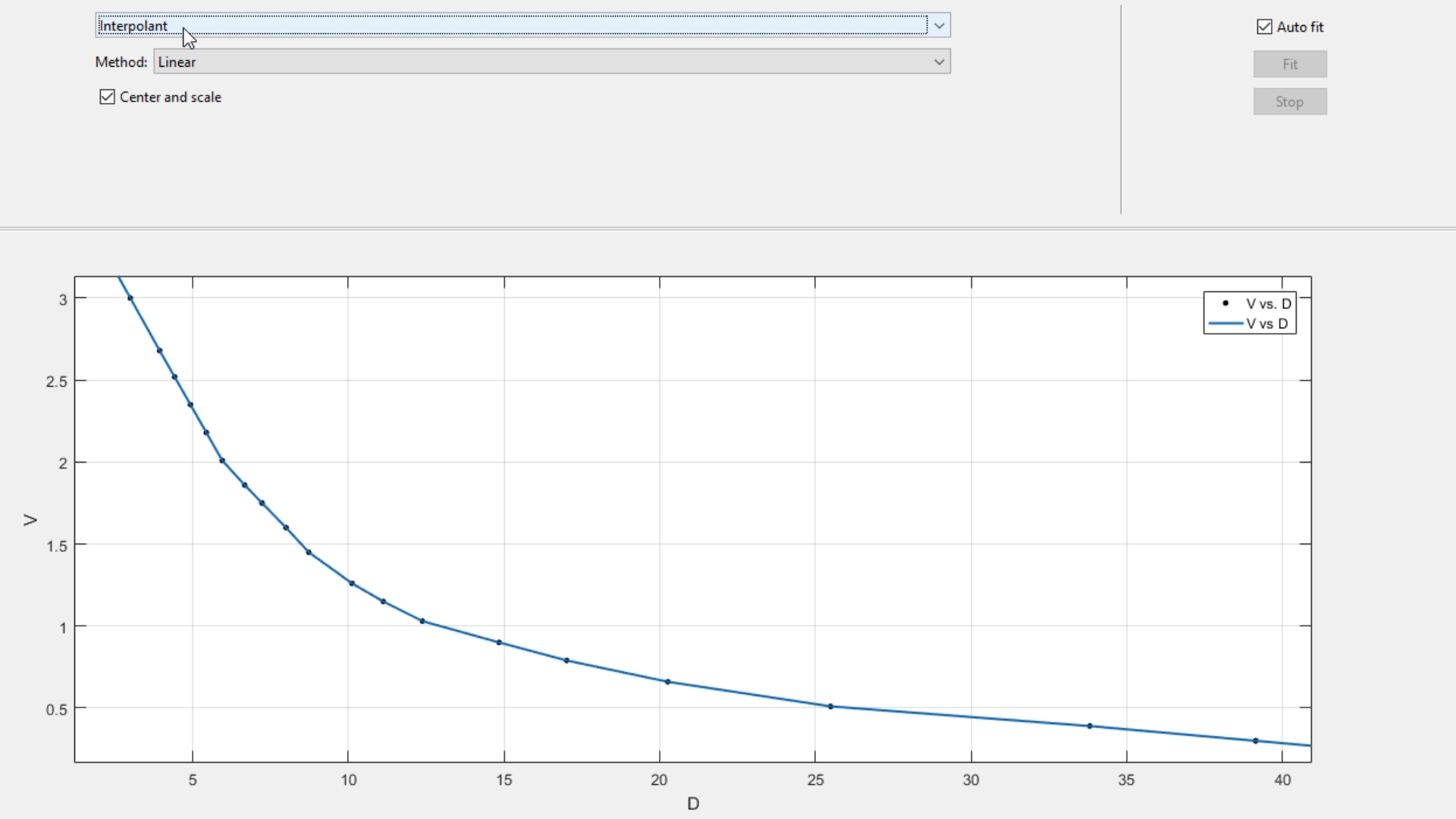Toggle the Center and scale checkbox
1456x819 pixels.
(108, 97)
